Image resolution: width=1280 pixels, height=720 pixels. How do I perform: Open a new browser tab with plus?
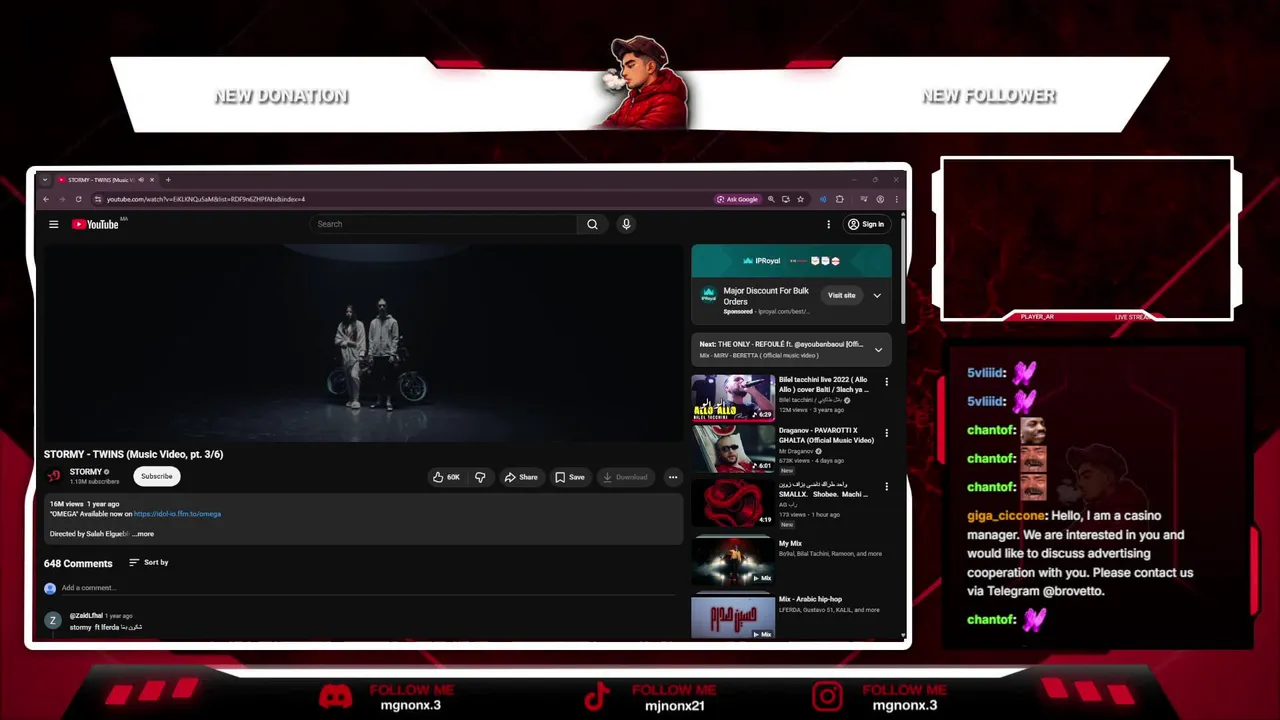(168, 180)
